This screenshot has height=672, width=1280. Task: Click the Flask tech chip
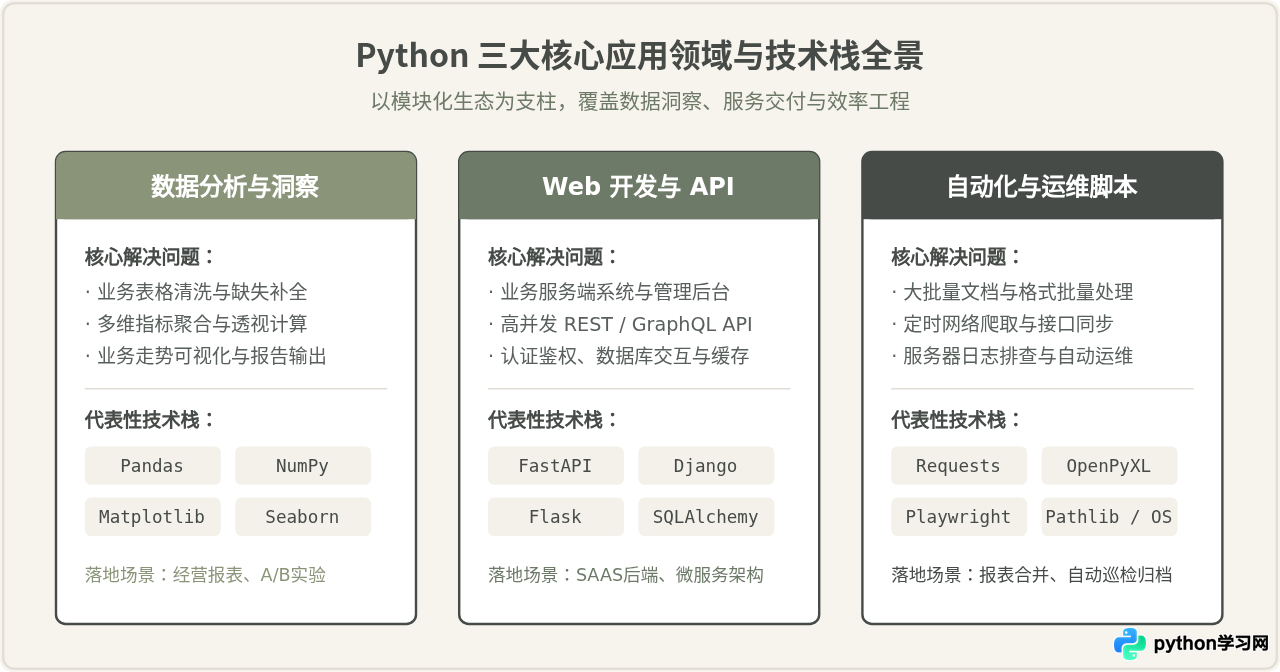point(556,517)
